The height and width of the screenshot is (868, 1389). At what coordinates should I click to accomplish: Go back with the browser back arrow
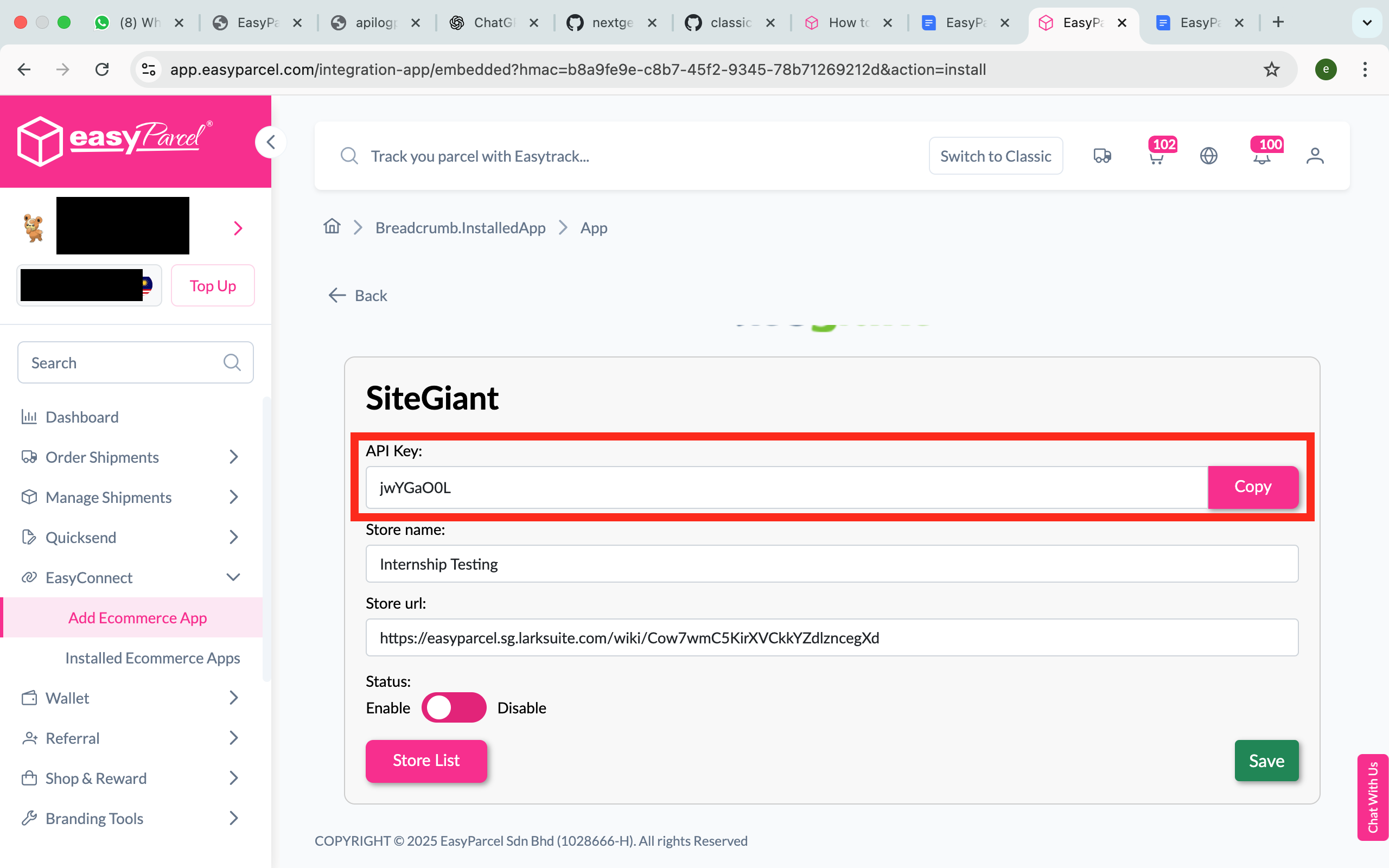(x=24, y=69)
